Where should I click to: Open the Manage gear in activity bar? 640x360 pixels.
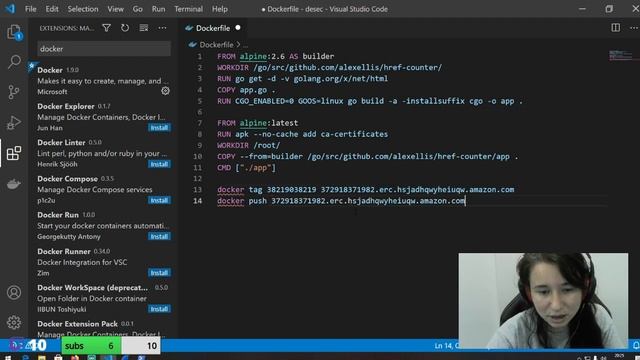click(x=14, y=322)
